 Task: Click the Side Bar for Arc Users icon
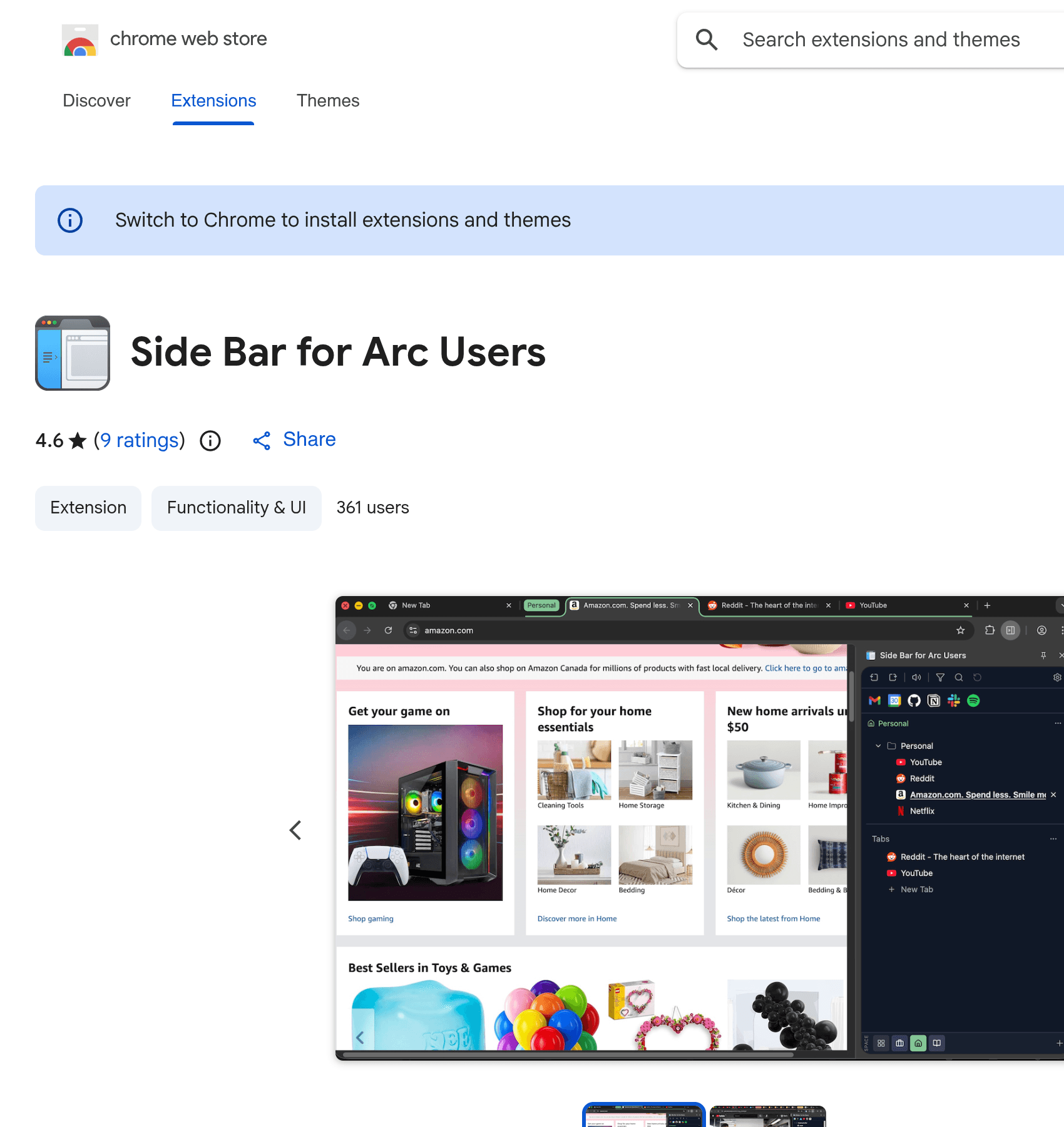click(x=73, y=353)
